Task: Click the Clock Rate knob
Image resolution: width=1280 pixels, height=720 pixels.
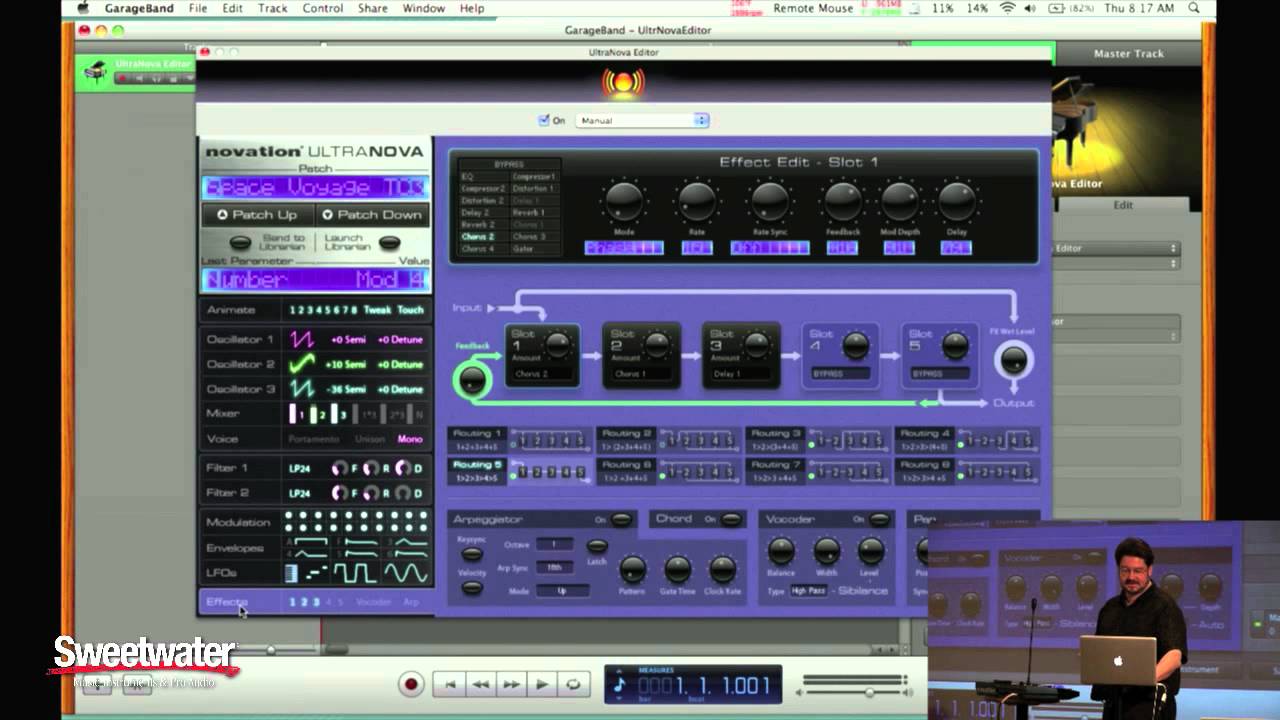Action: pyautogui.click(x=723, y=569)
